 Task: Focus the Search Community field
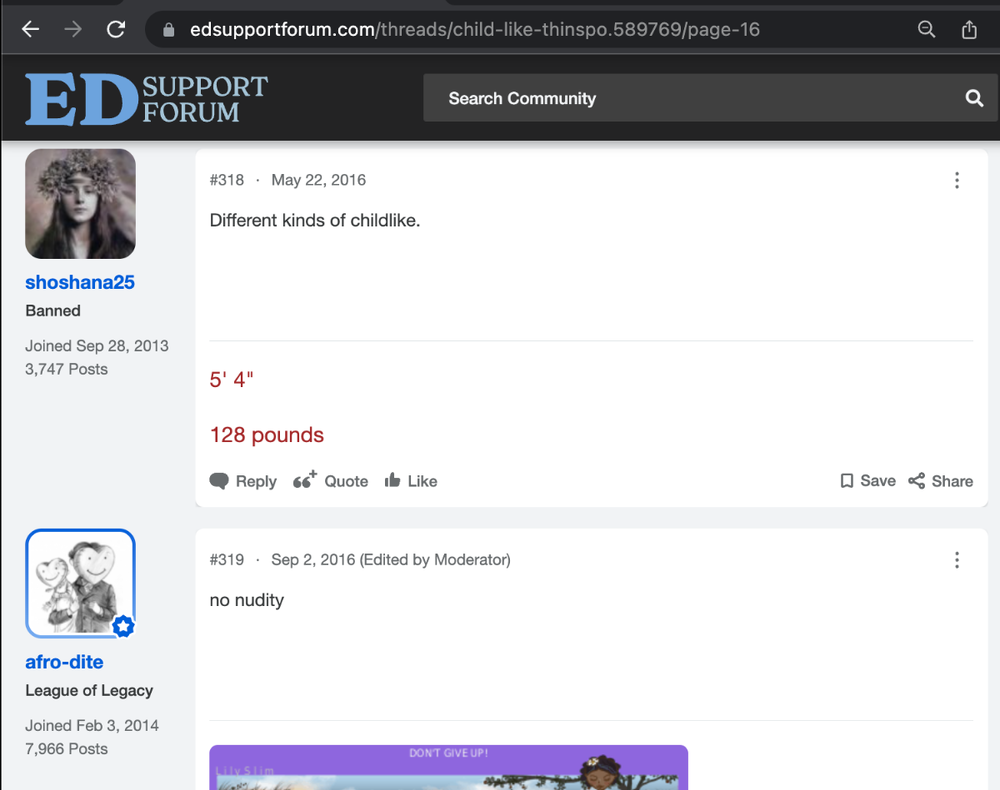click(x=710, y=98)
